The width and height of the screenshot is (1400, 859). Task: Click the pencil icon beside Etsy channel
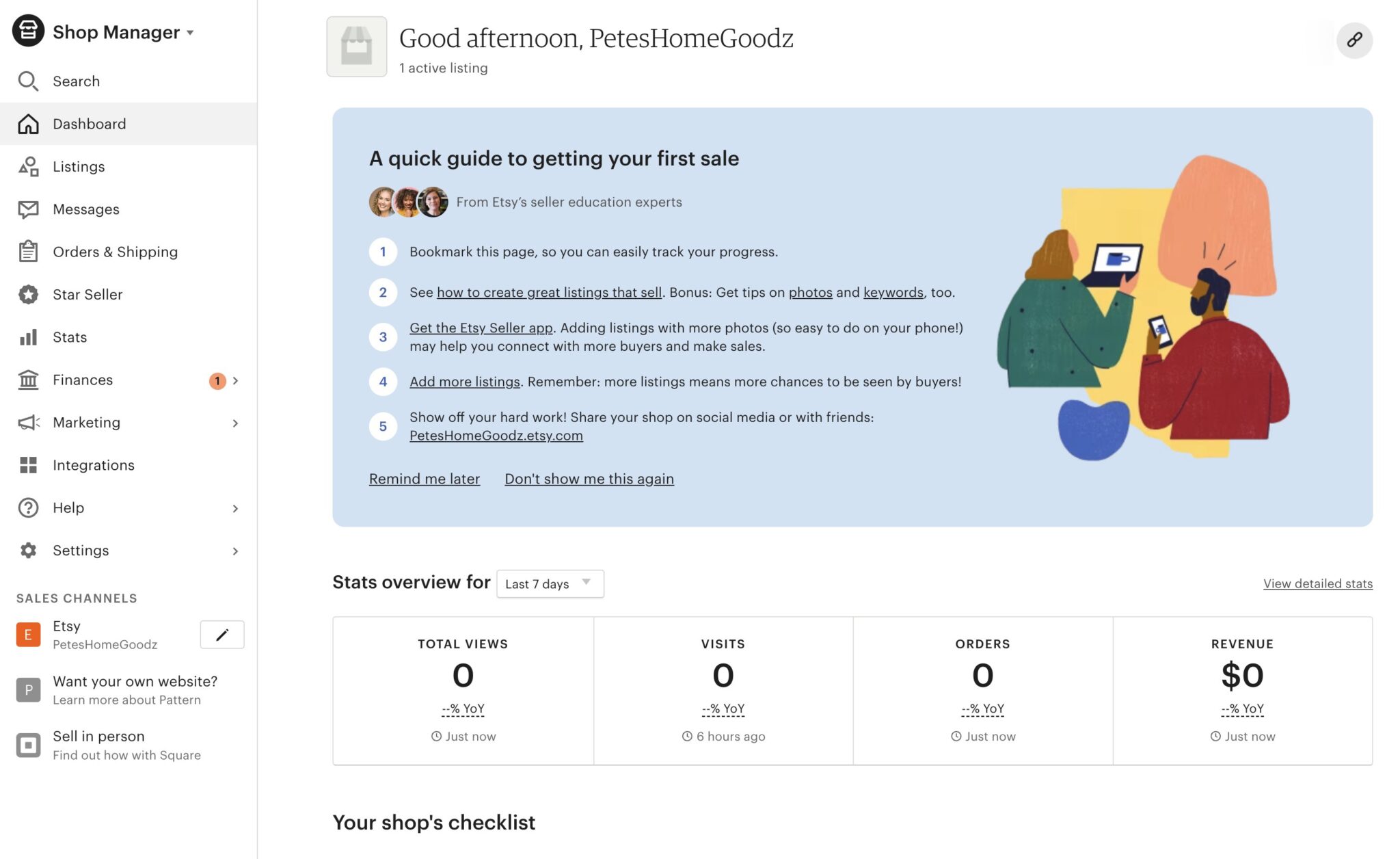pos(221,635)
